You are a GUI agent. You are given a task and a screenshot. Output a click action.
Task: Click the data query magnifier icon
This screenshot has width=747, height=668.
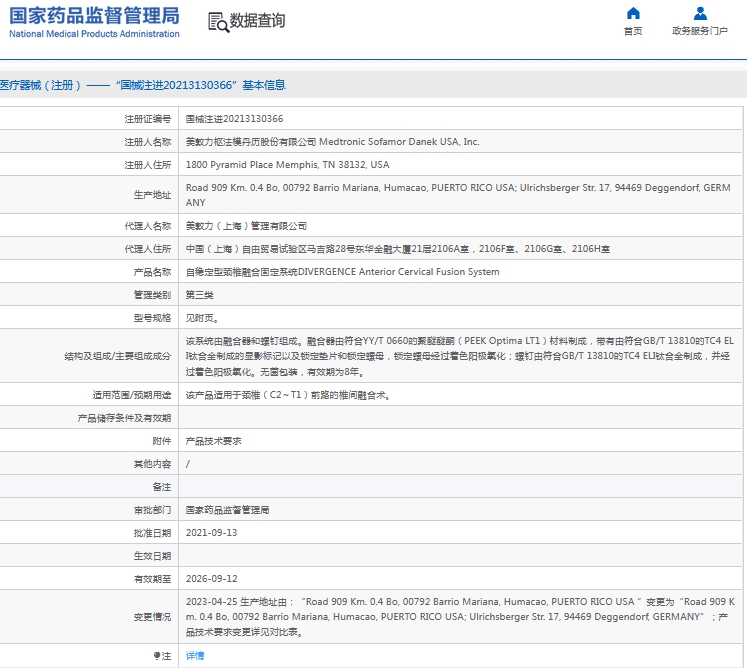[x=219, y=22]
